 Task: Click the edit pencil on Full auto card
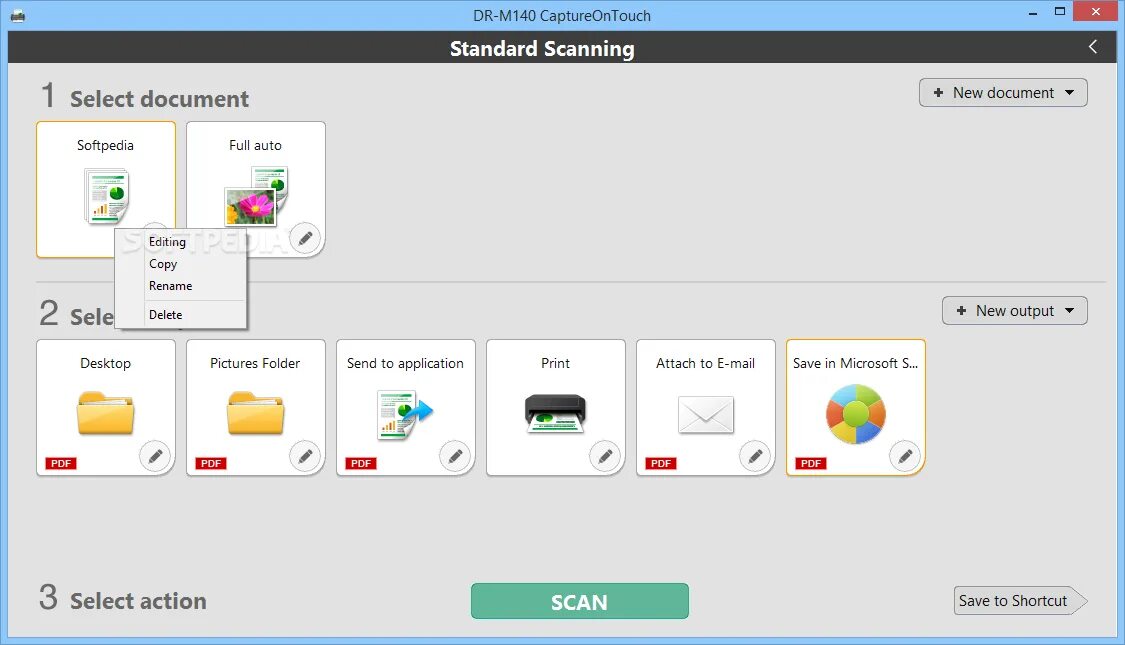click(306, 238)
